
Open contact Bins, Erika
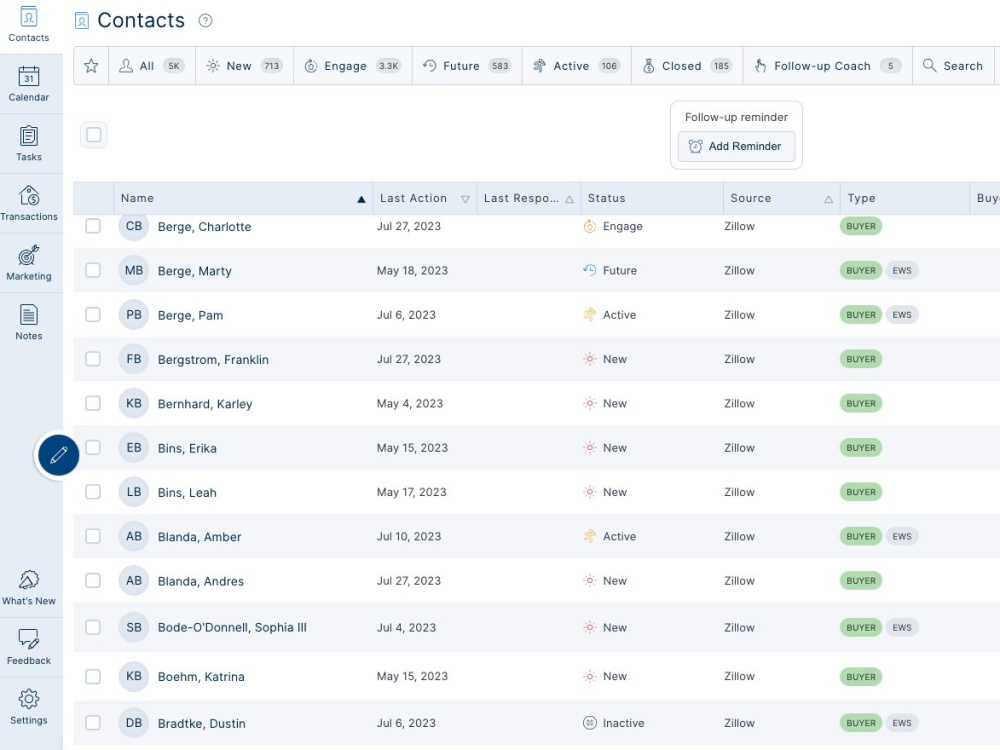point(187,448)
